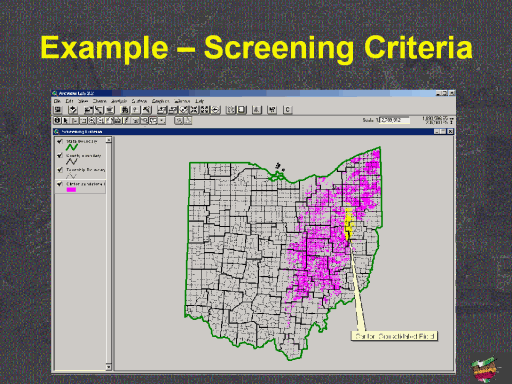Open the Draw tool dropdown in toolbar
This screenshot has width=512, height=384.
[161, 120]
